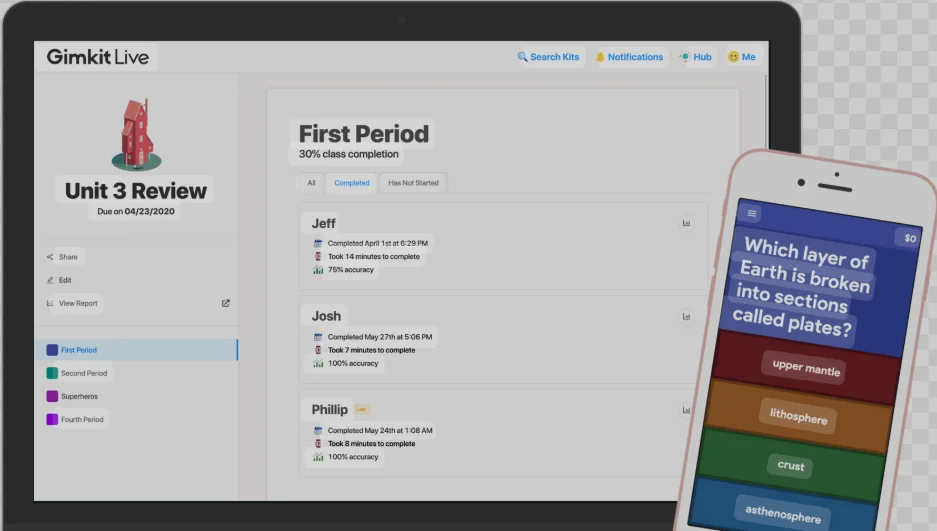Click 'Took 7 minutes to complete' text

tap(371, 350)
